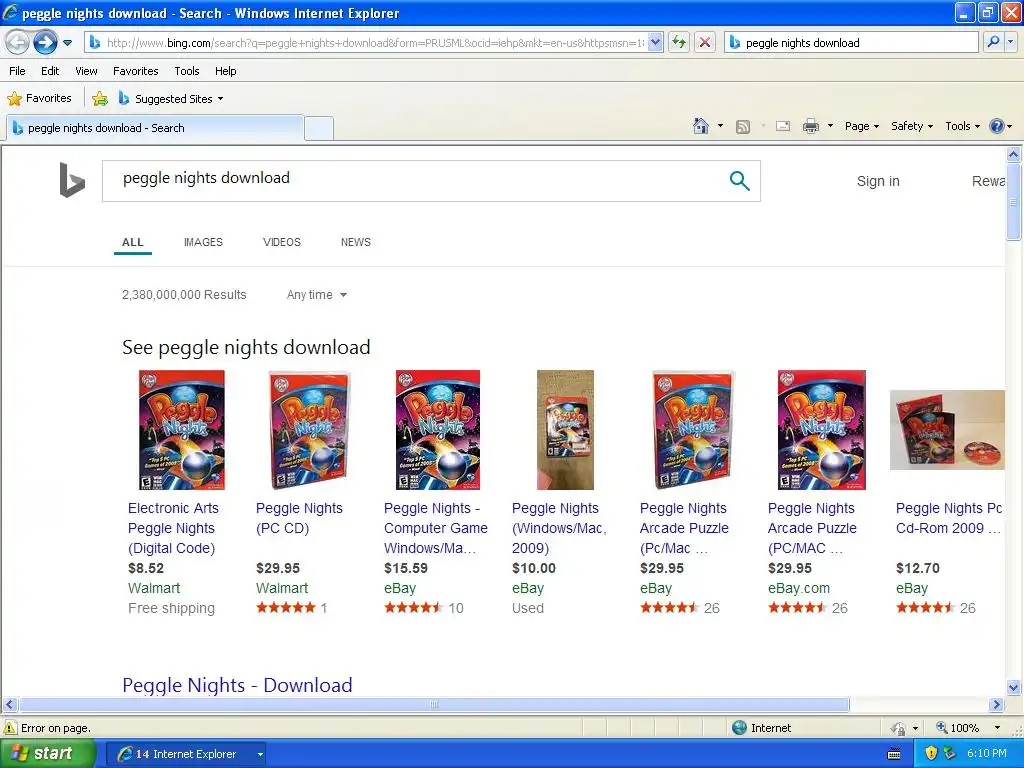
Task: Click the Peggle Nights Pc Cd-Rom disc thumbnail
Action: click(947, 430)
